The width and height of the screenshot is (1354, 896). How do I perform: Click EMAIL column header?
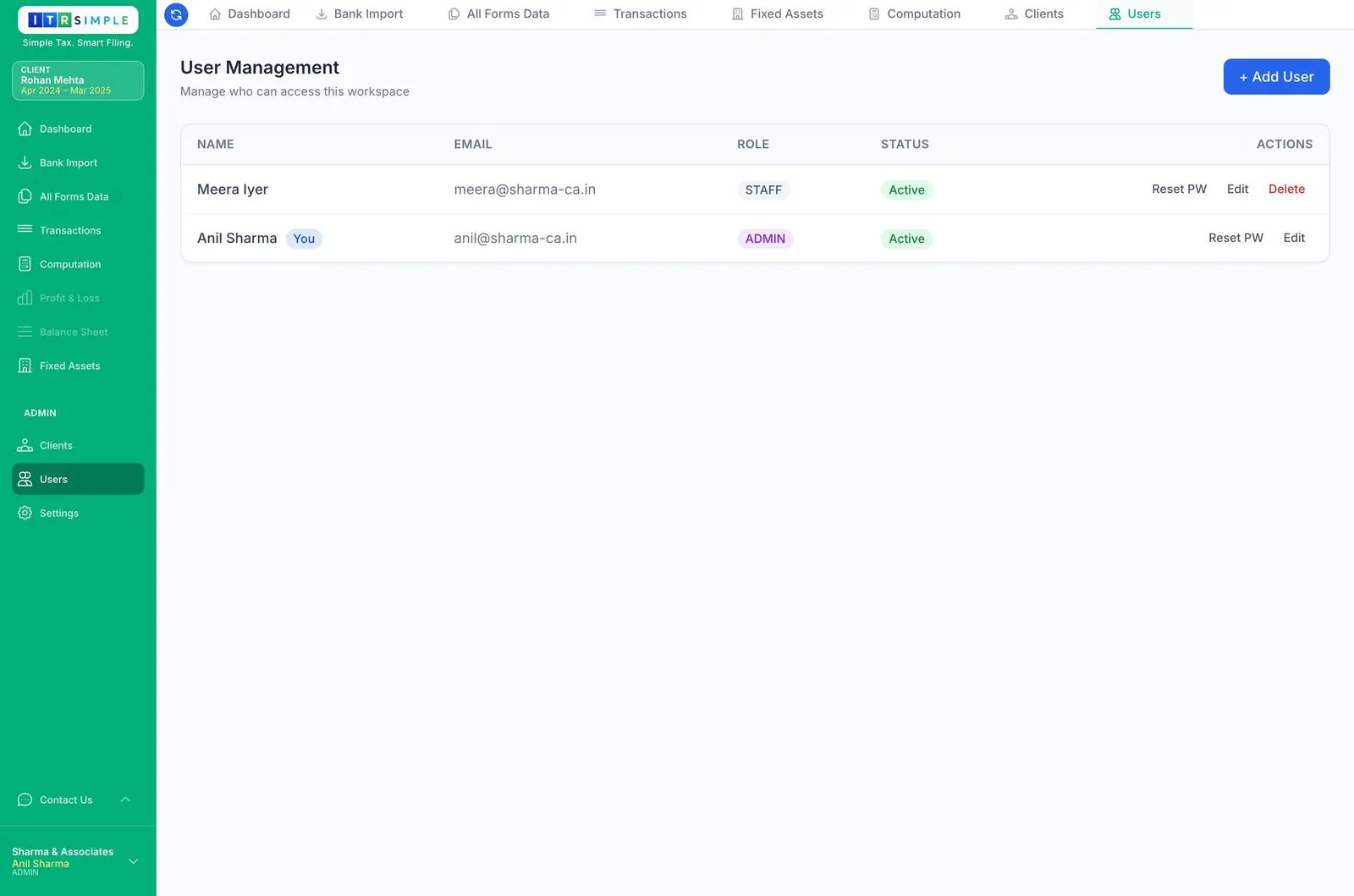click(x=473, y=145)
